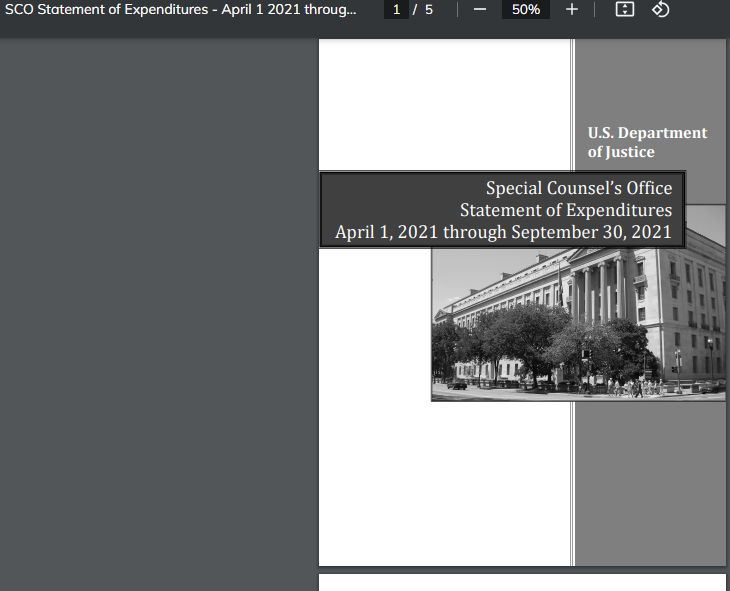
Task: Click the 'Special Counsel's Office' title line
Action: pyautogui.click(x=579, y=188)
